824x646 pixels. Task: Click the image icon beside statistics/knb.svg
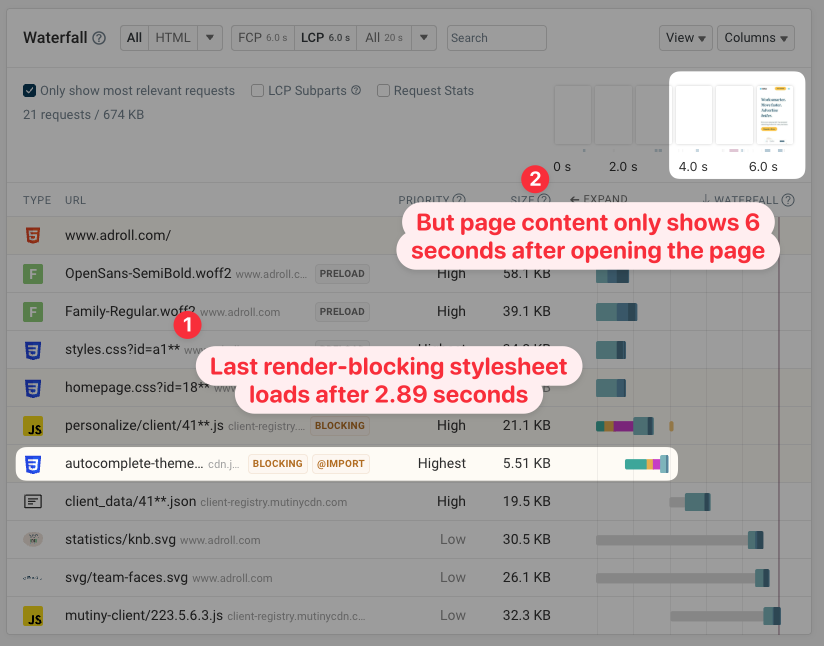(33, 539)
